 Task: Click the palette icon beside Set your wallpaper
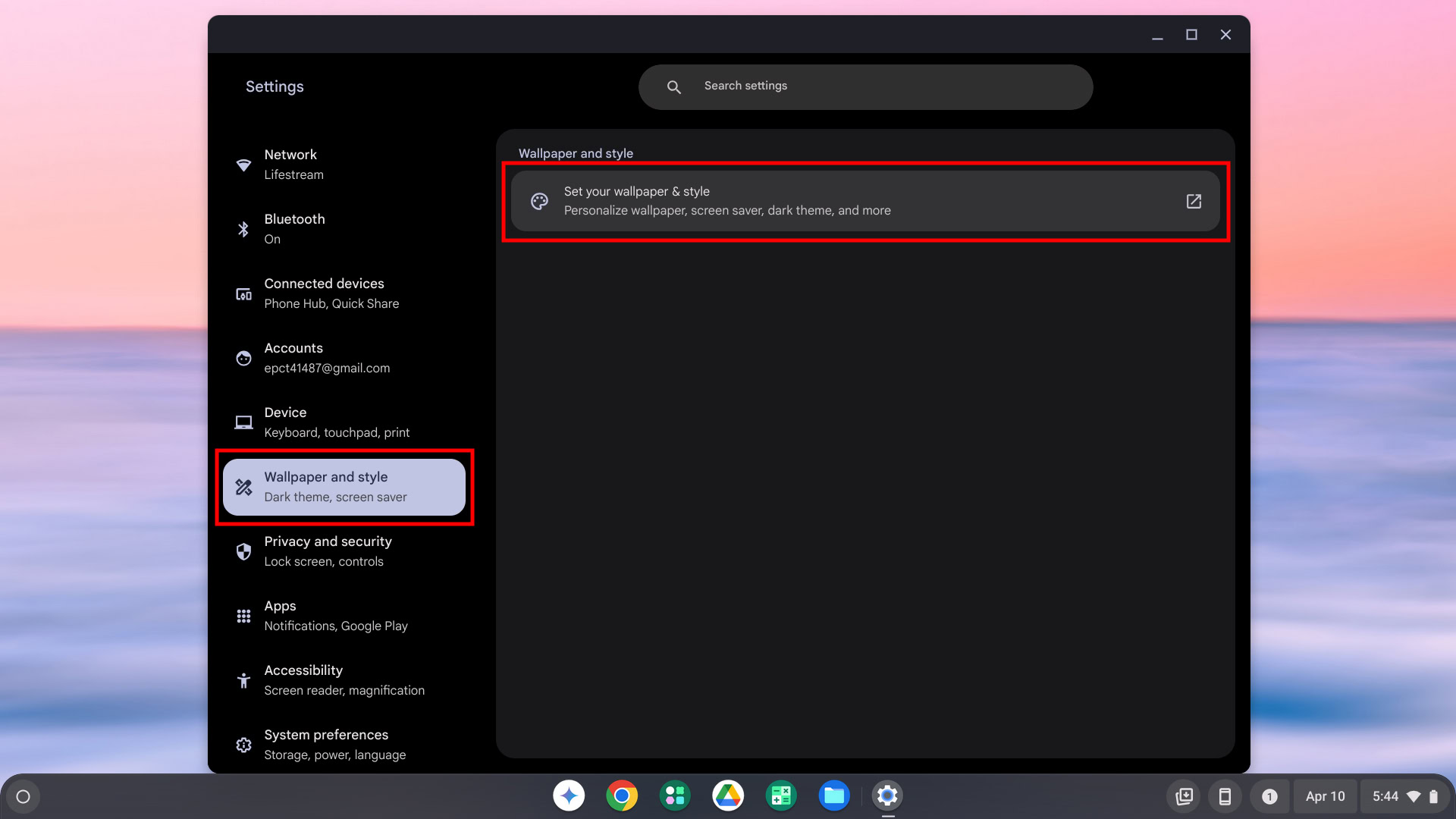click(539, 201)
